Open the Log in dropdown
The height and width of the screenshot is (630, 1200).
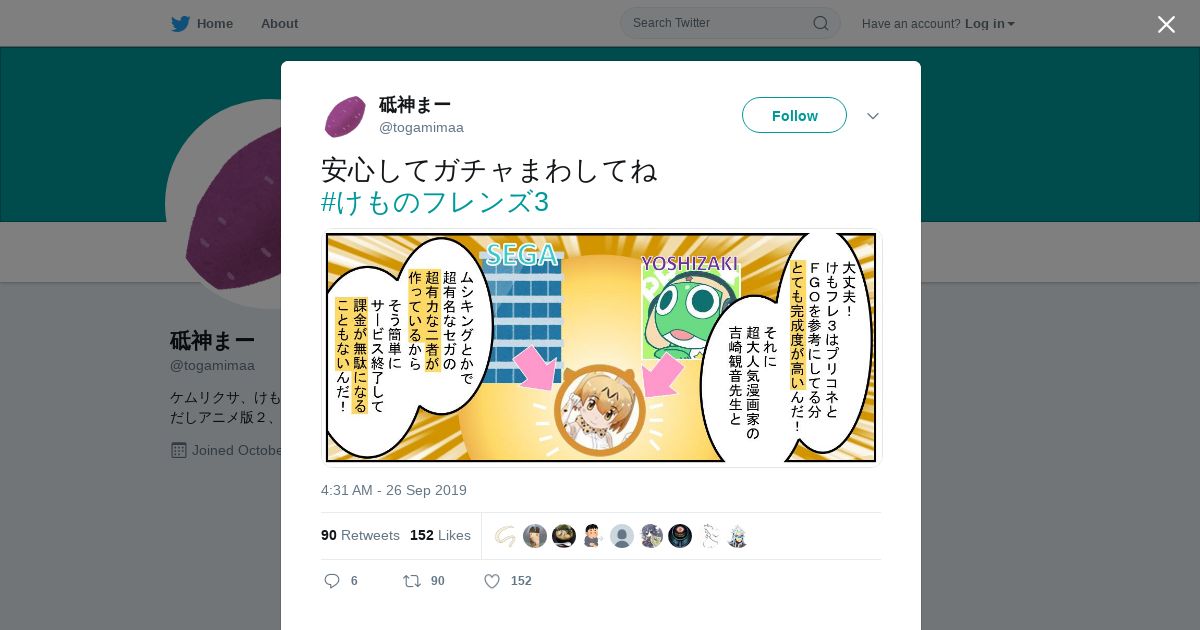click(990, 23)
